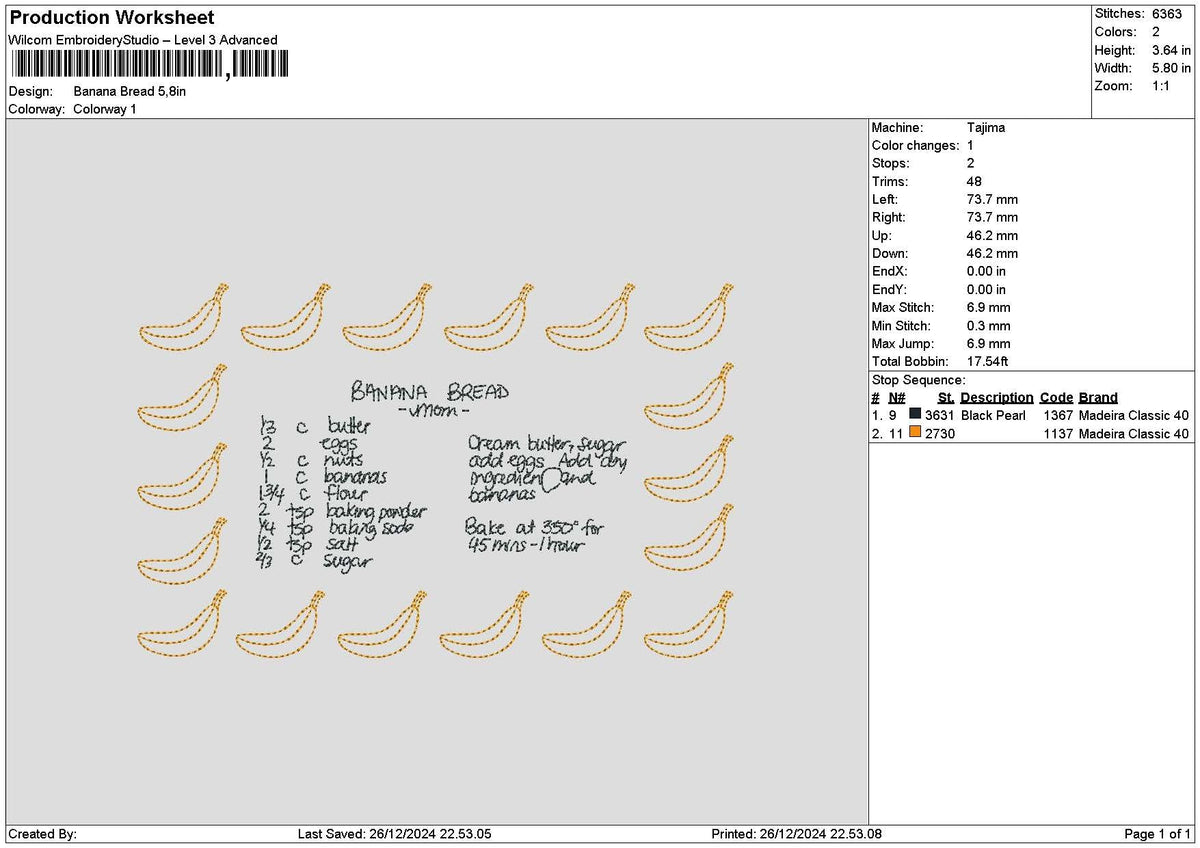This screenshot has height=848, width=1200.
Task: Click the Black Pearl thread color swatch
Action: click(x=916, y=414)
